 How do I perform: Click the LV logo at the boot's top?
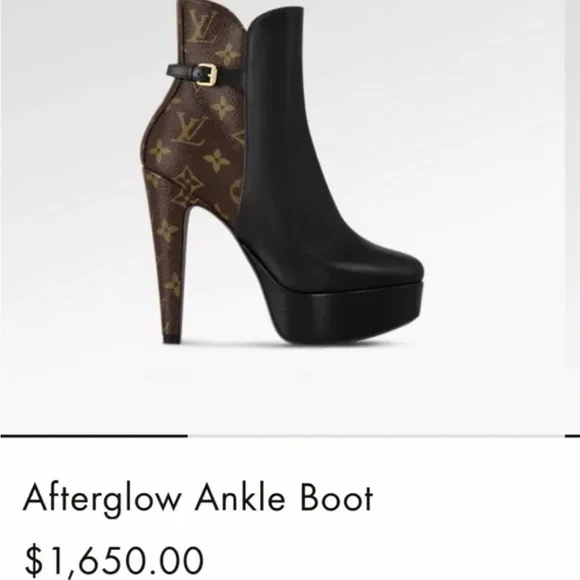coord(203,25)
